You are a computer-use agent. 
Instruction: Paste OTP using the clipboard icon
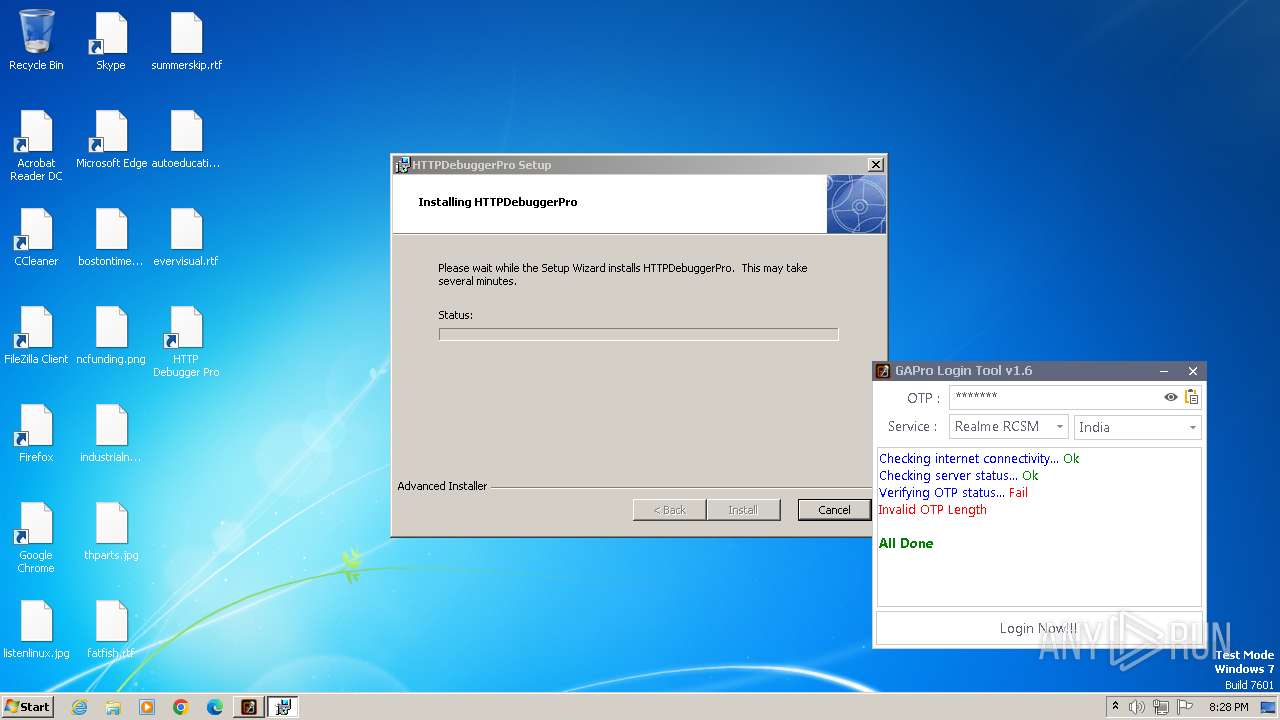[1191, 397]
